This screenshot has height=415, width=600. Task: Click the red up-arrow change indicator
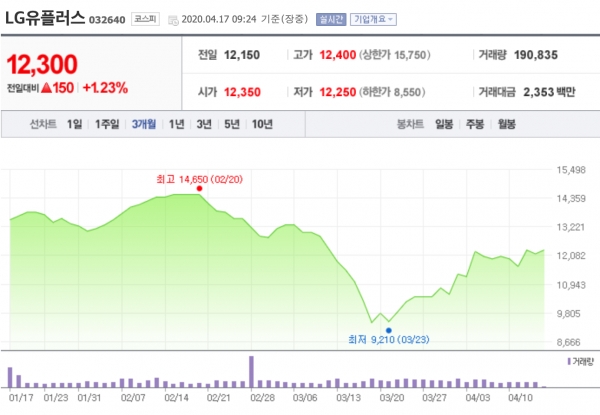click(46, 88)
